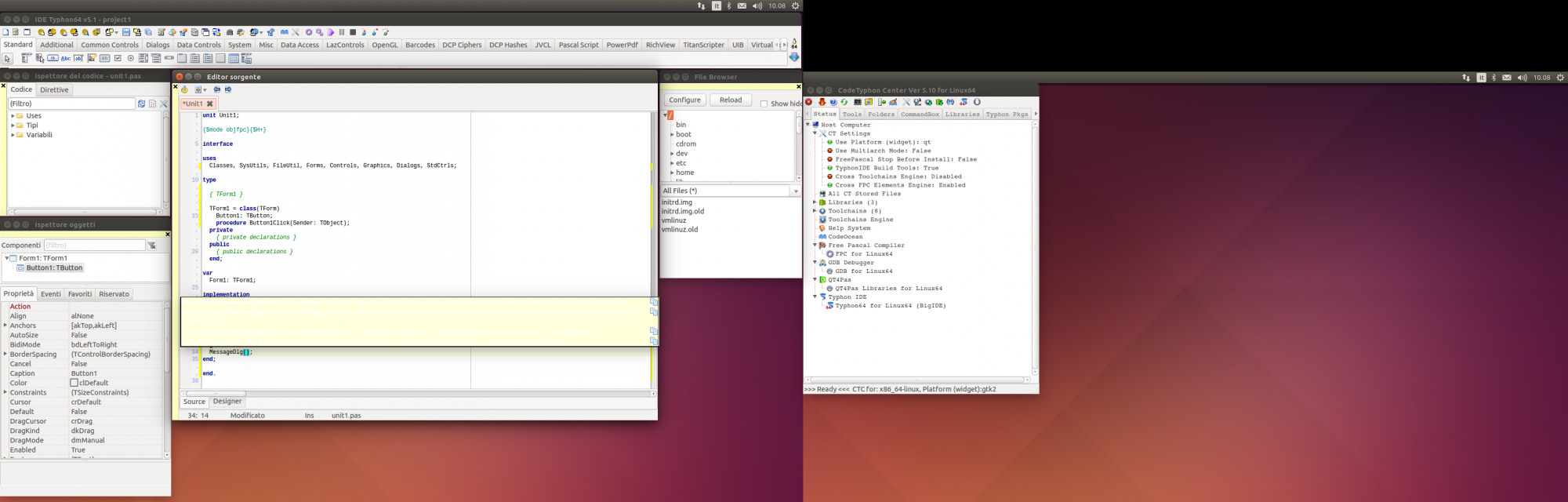The width and height of the screenshot is (1568, 502).
Task: Expand the Variabili node in code inspector
Action: 13,135
